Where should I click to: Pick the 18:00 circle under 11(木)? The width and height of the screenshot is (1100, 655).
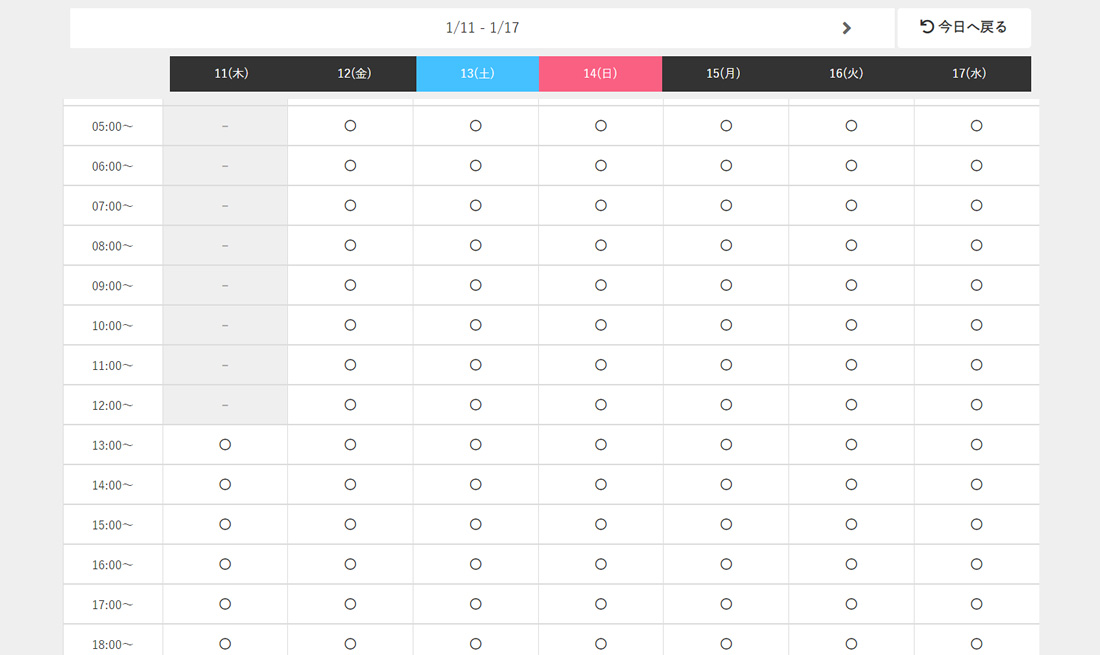point(225,644)
